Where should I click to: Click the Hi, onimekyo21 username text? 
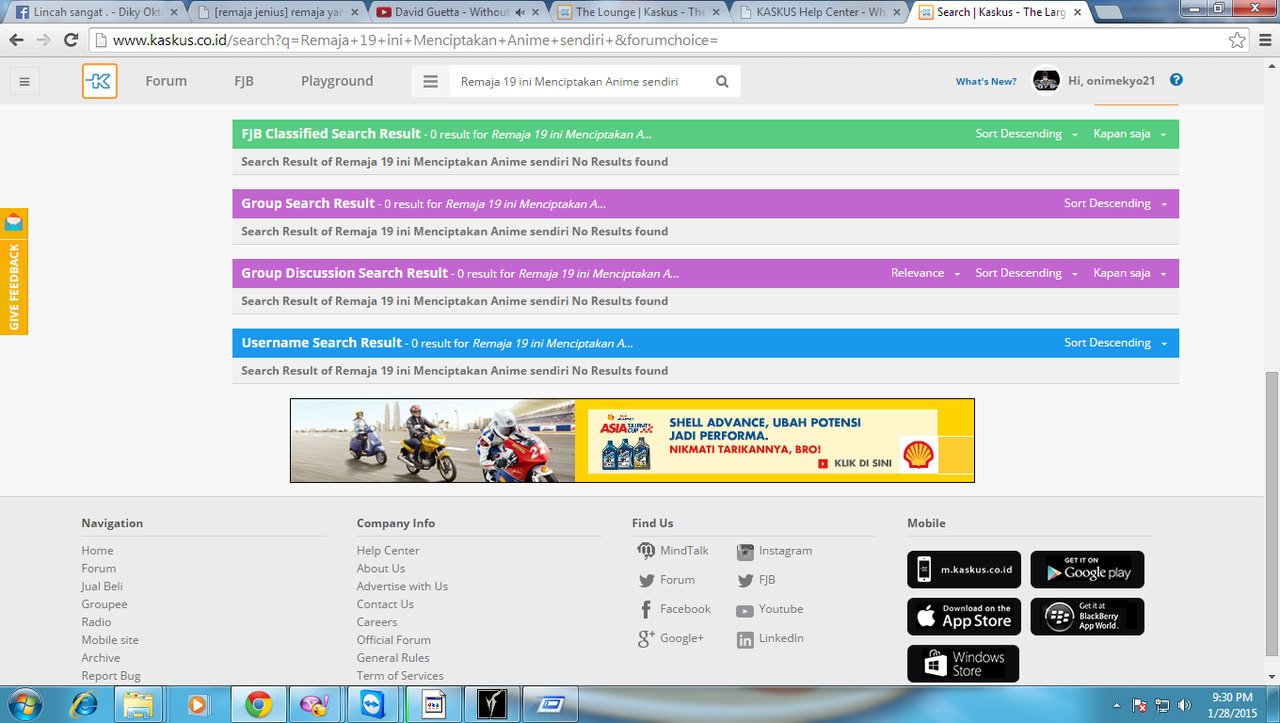[1111, 82]
